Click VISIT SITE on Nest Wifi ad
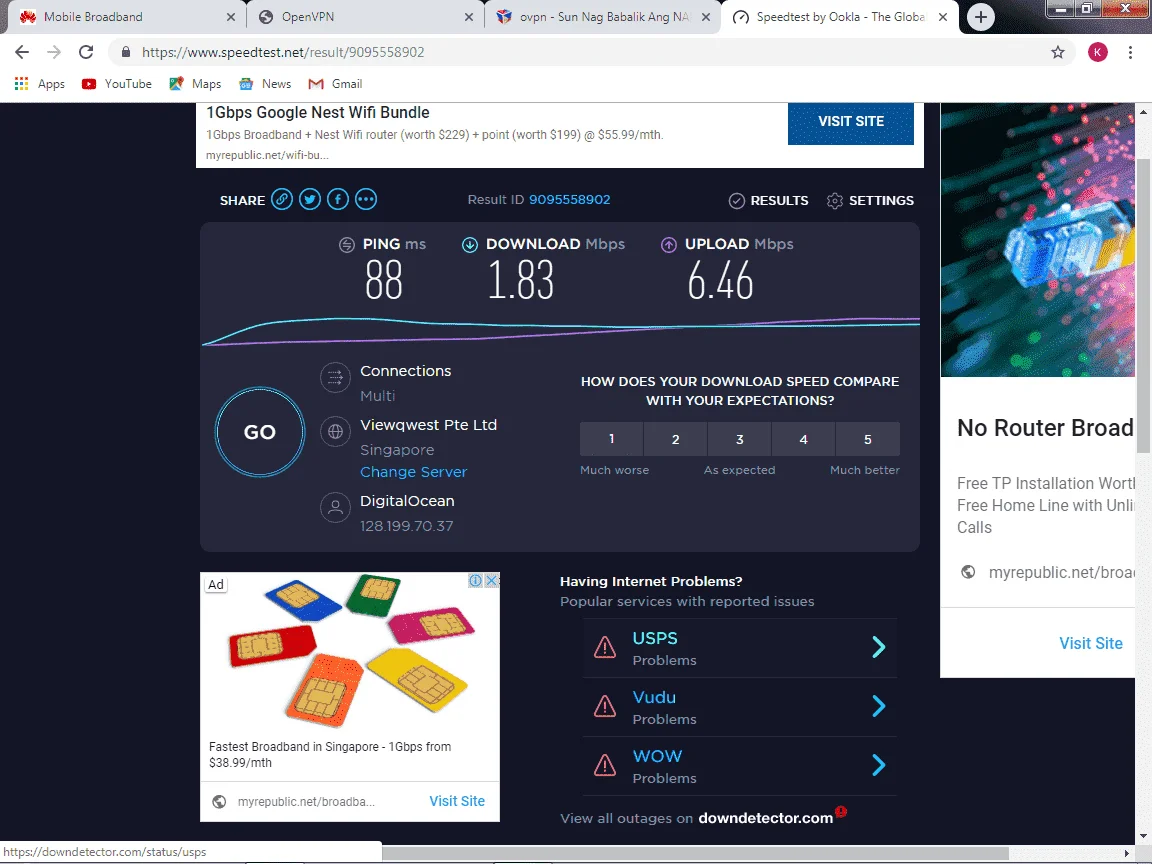 851,122
